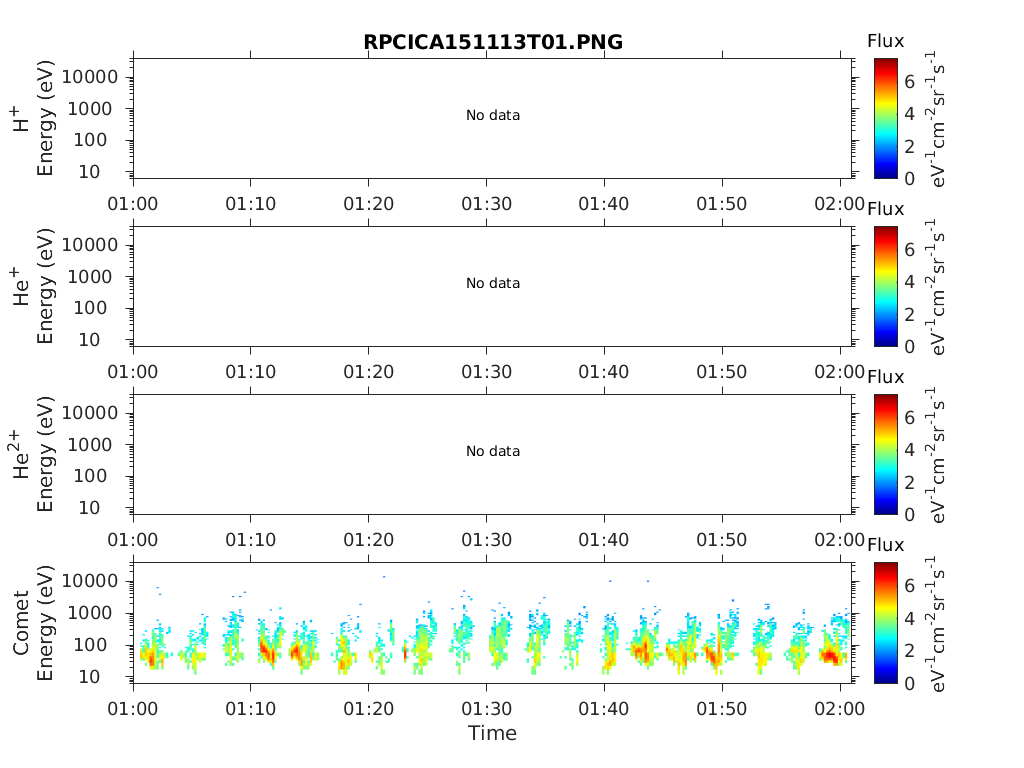The image size is (1024, 768).
Task: Select the He2+ panel flux colorbar
Action: coord(887,454)
